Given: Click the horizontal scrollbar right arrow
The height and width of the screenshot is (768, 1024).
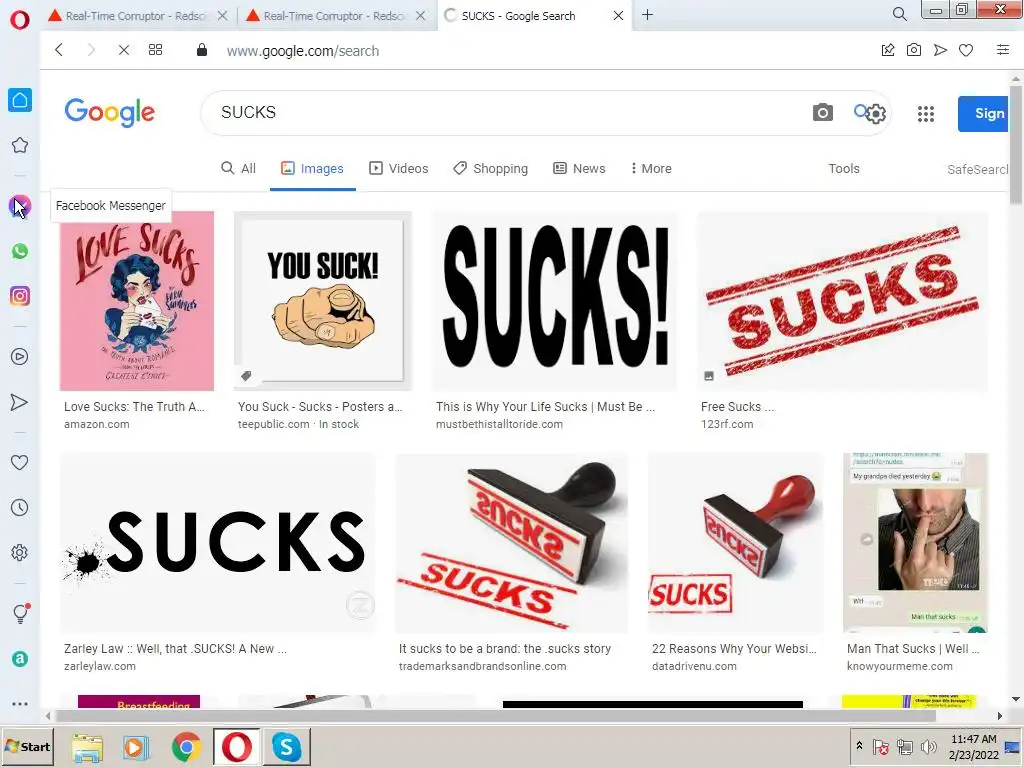Looking at the screenshot, I should tap(1000, 716).
